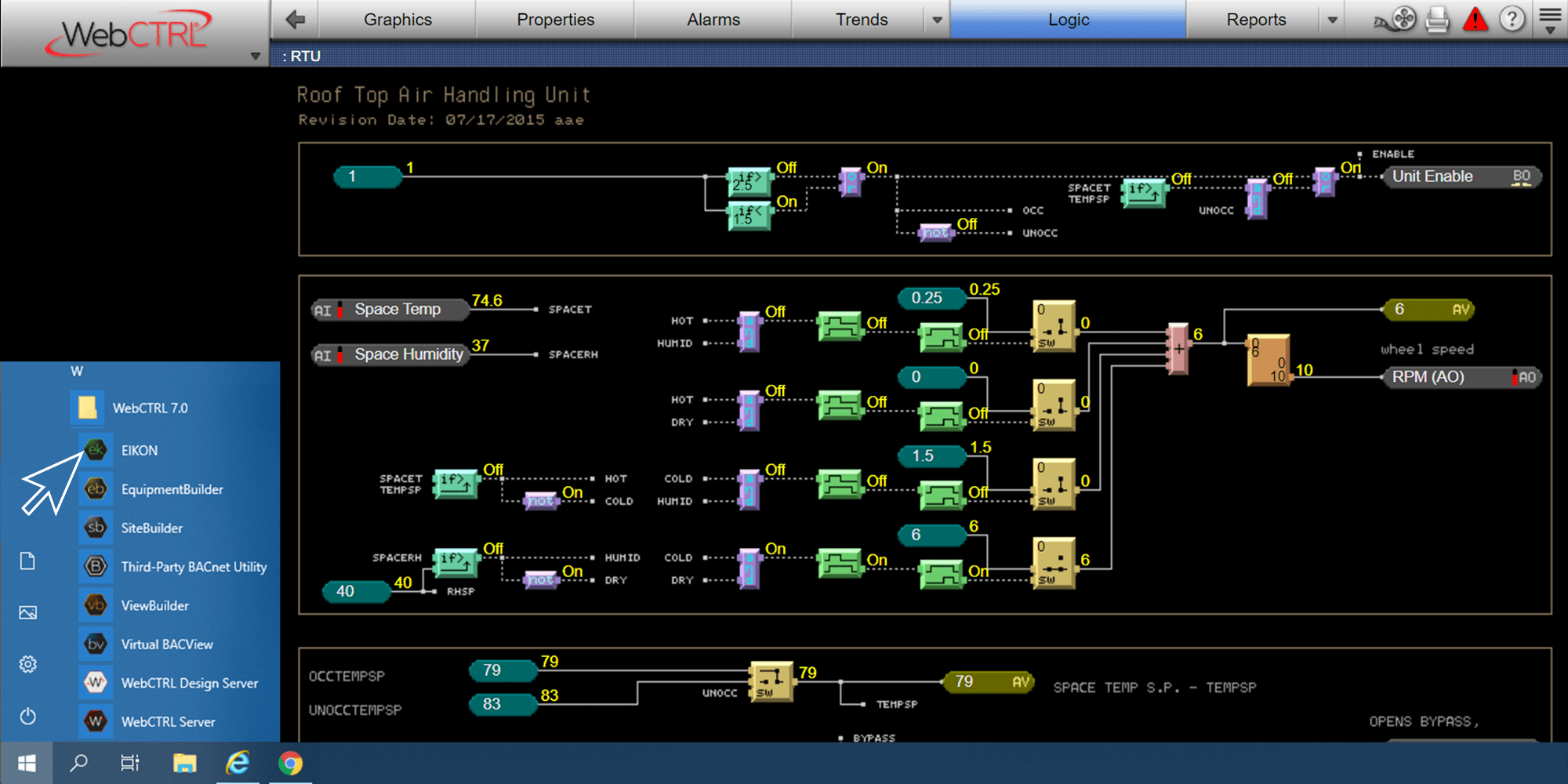Open the Reports tab
The height and width of the screenshot is (784, 1568).
tap(1255, 20)
